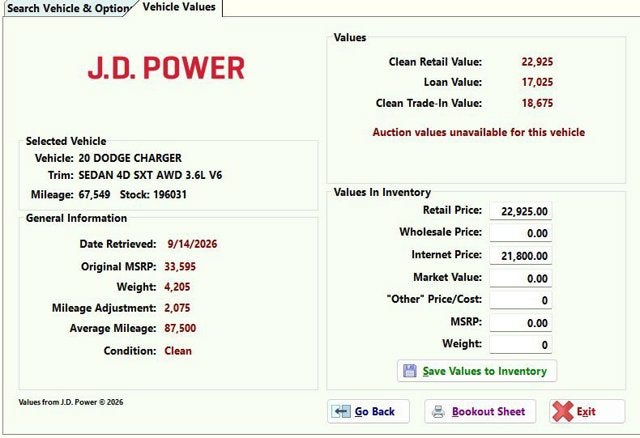Edit the Retail Price field
This screenshot has width=640, height=438.
tap(521, 211)
